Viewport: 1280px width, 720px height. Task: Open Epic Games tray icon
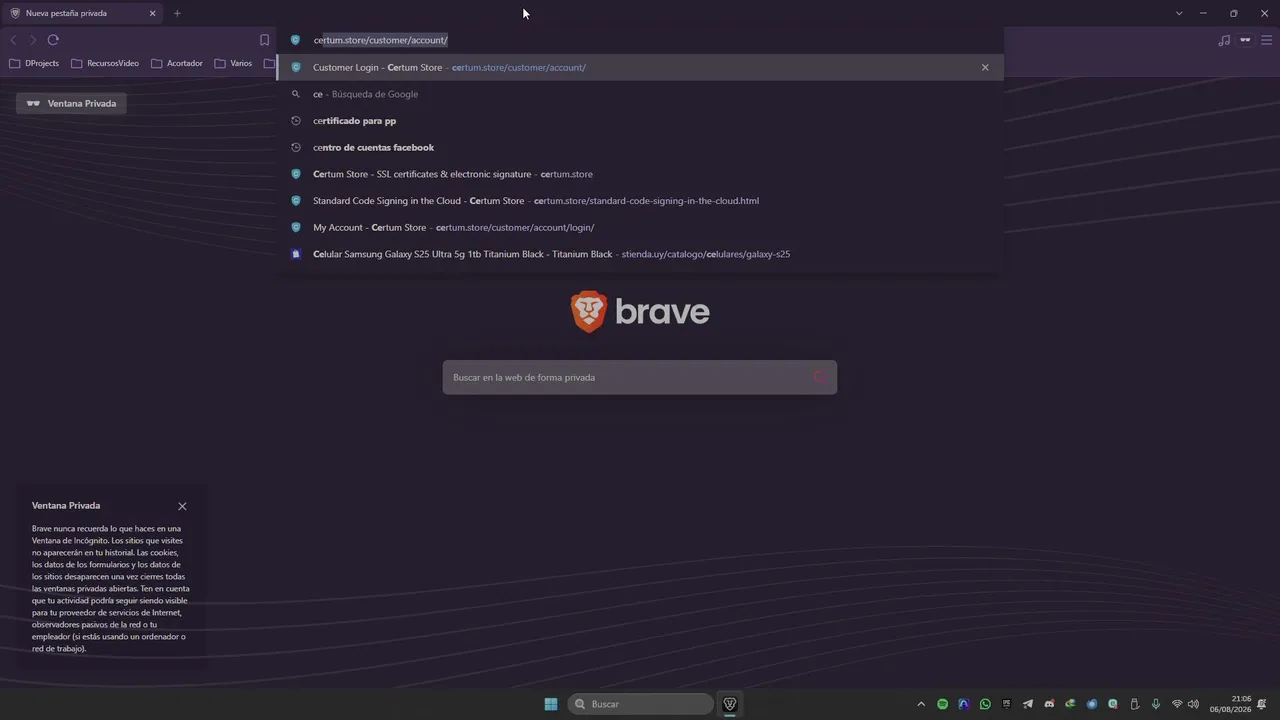tap(1007, 704)
